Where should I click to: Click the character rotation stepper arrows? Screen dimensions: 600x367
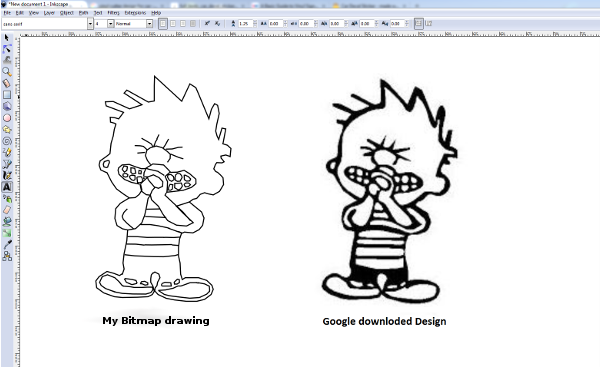pos(406,24)
